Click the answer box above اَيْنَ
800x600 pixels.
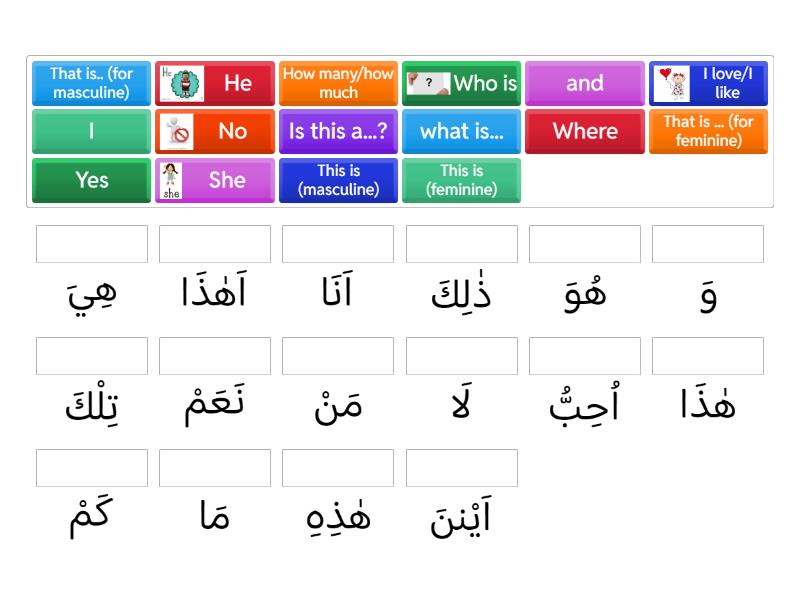[x=461, y=466]
